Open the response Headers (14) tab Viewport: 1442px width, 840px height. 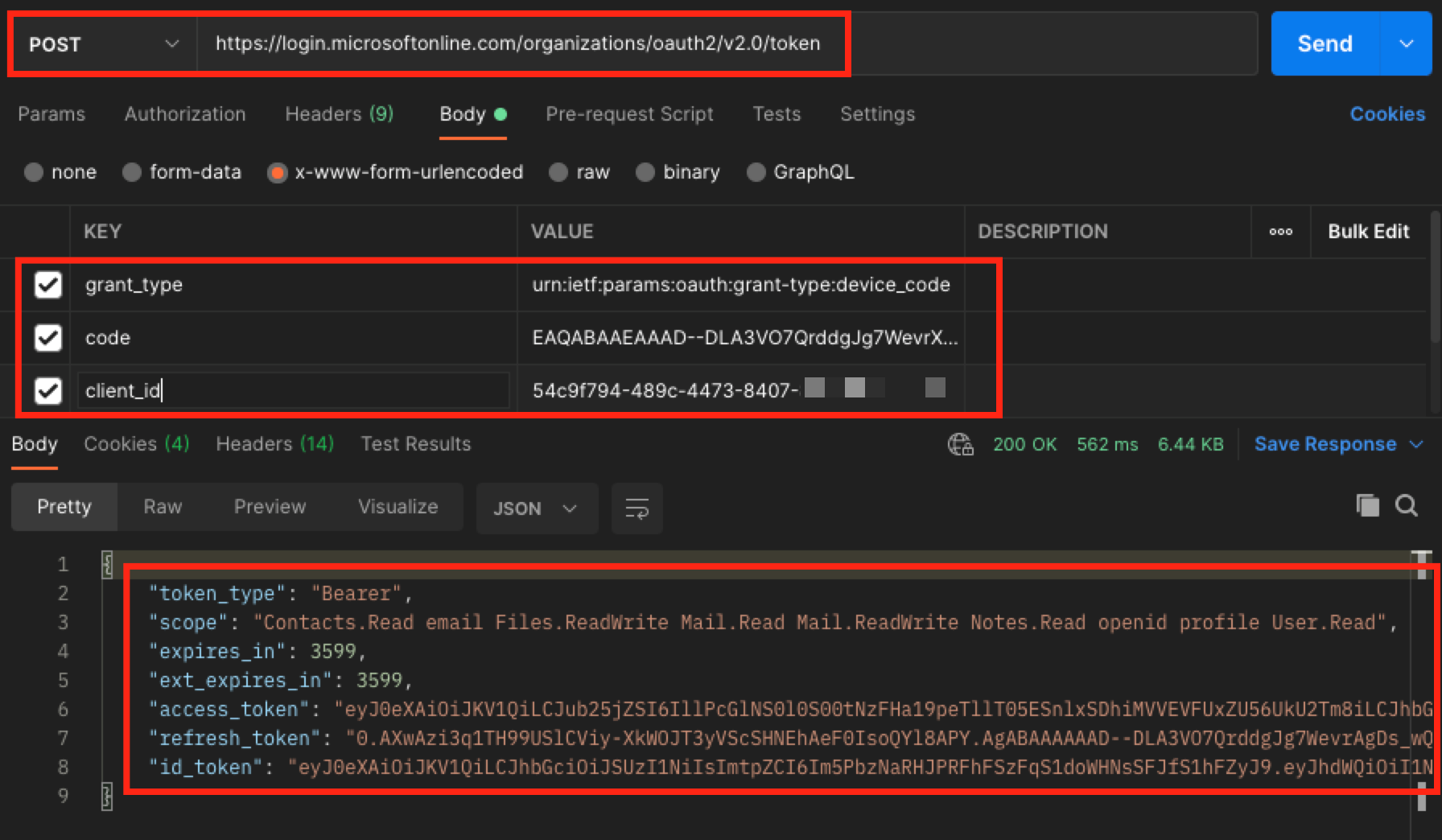[274, 444]
